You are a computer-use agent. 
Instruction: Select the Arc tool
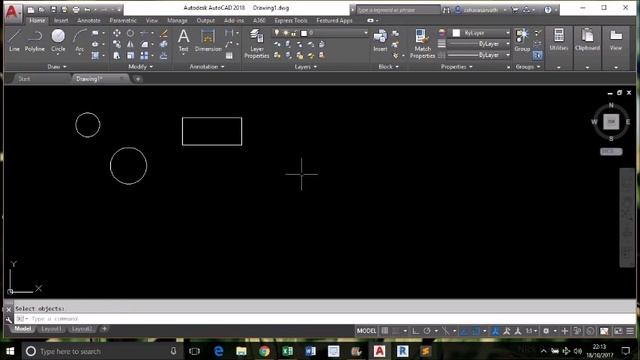(79, 40)
